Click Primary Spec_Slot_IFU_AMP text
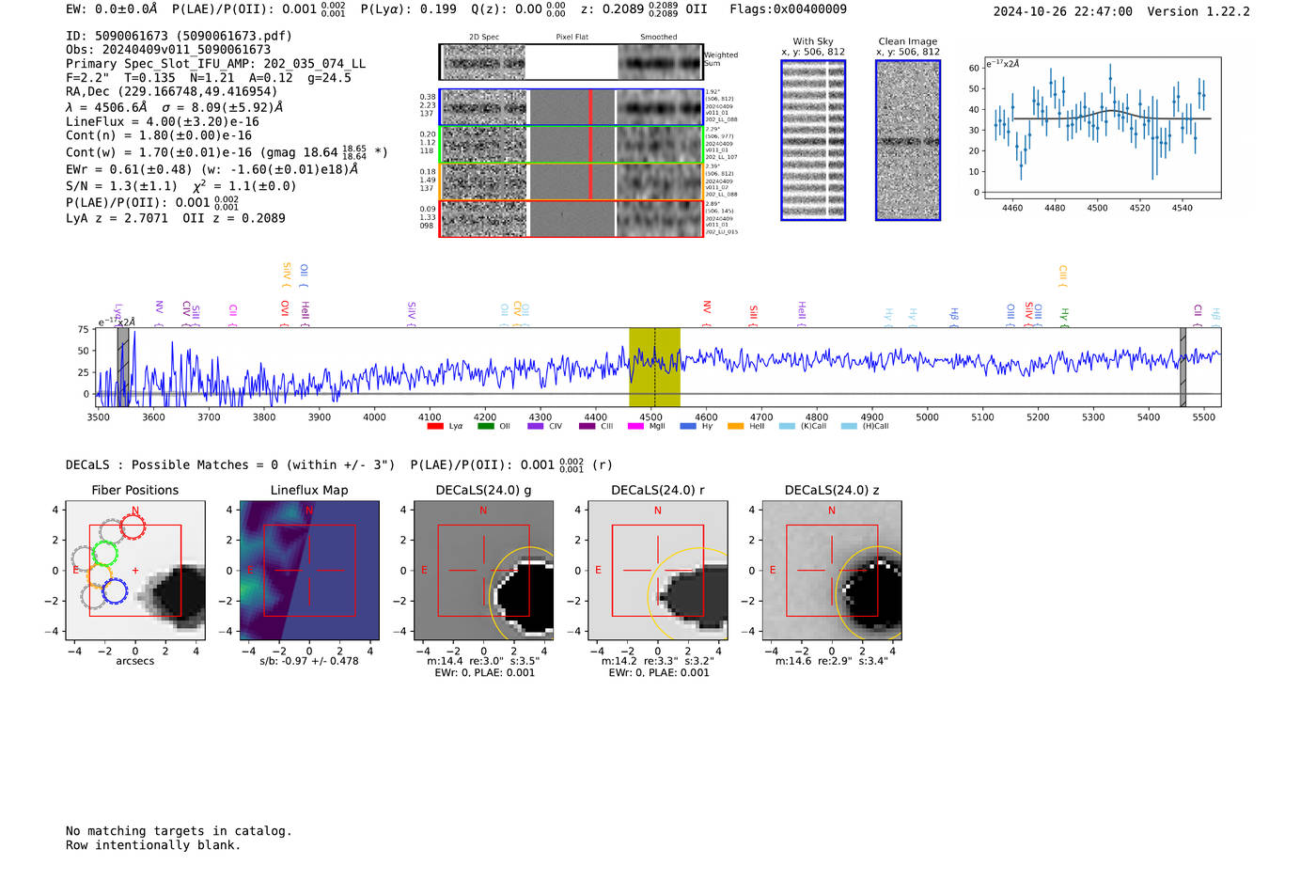The height and width of the screenshot is (896, 1316). pyautogui.click(x=215, y=64)
